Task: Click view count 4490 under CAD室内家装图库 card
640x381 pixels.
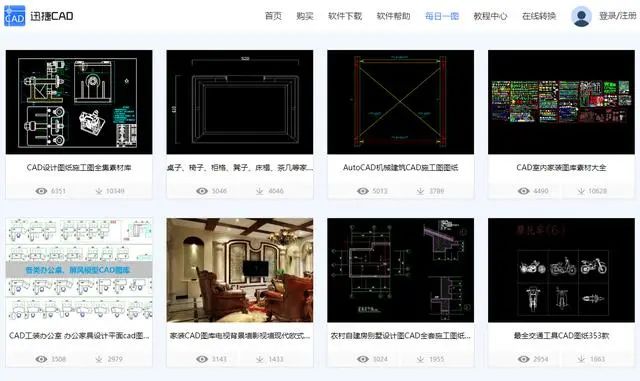Action: tap(541, 191)
